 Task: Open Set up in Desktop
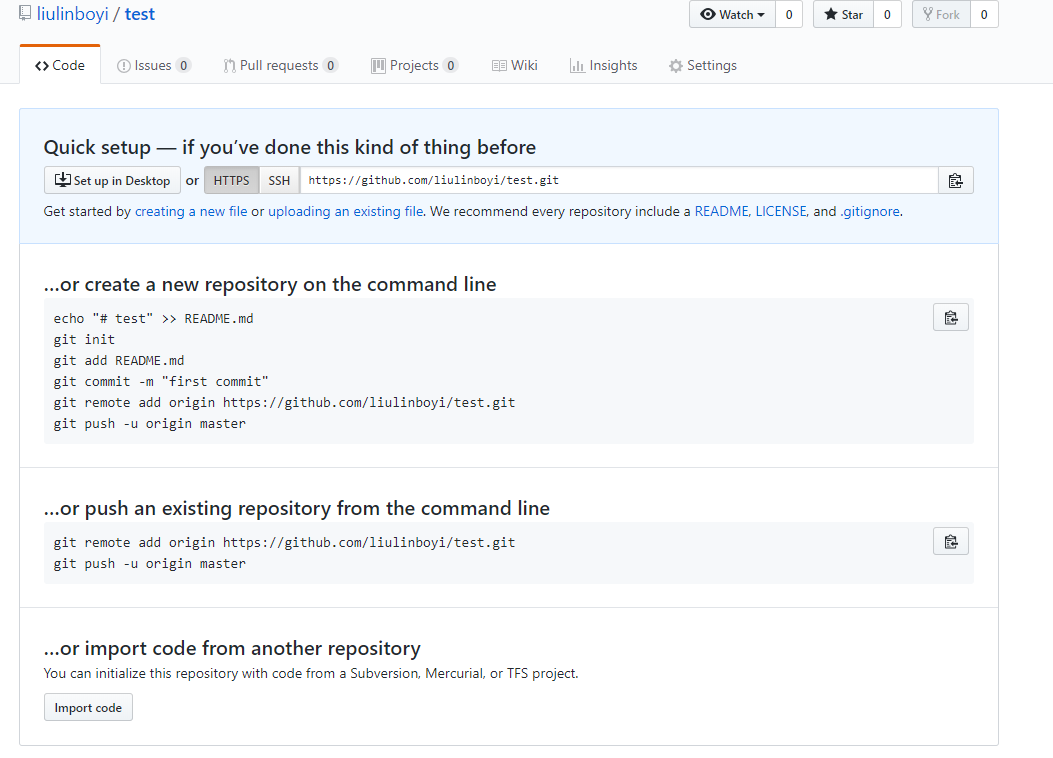(x=112, y=181)
